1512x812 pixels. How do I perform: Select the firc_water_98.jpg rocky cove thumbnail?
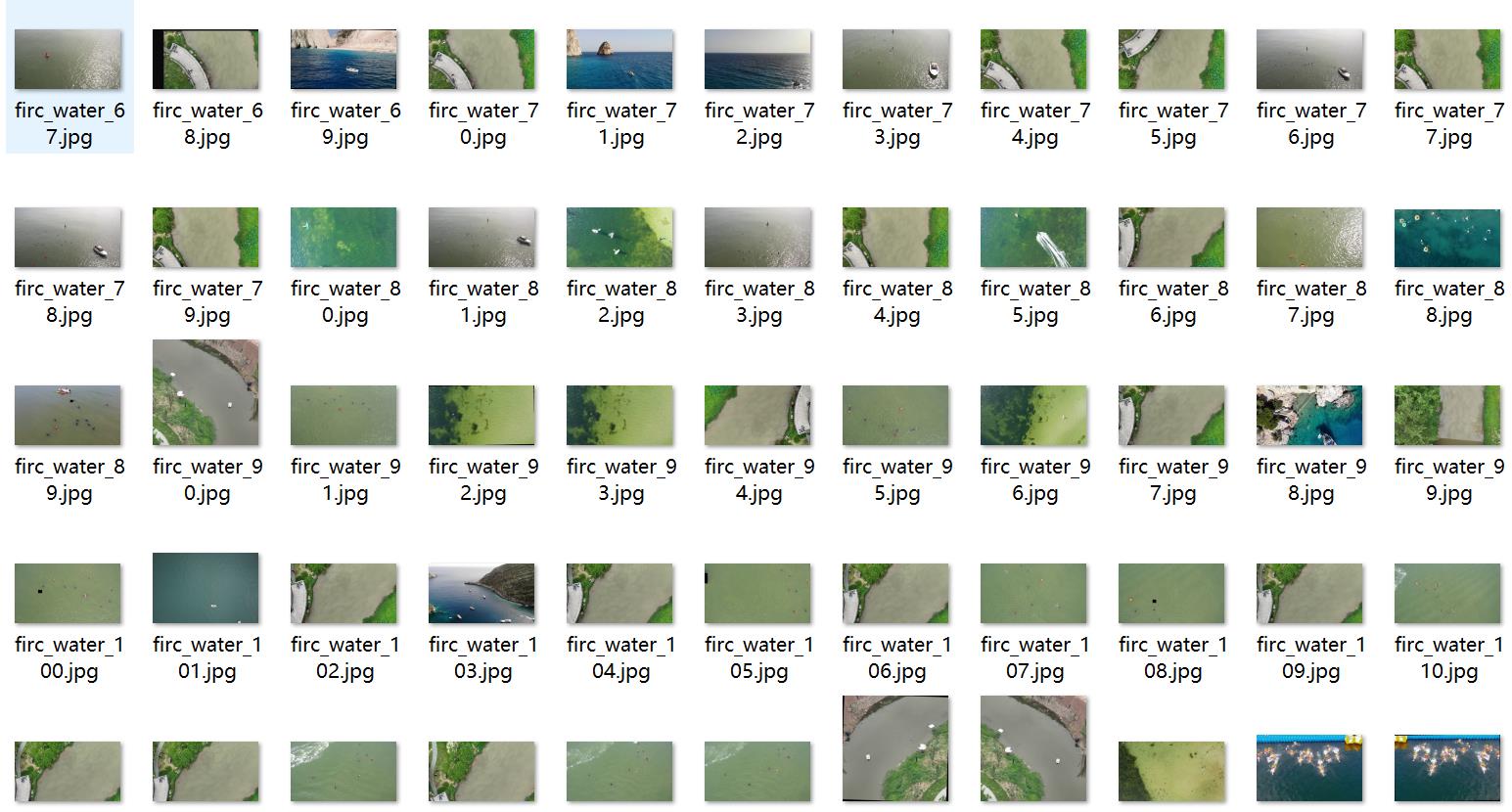1309,416
